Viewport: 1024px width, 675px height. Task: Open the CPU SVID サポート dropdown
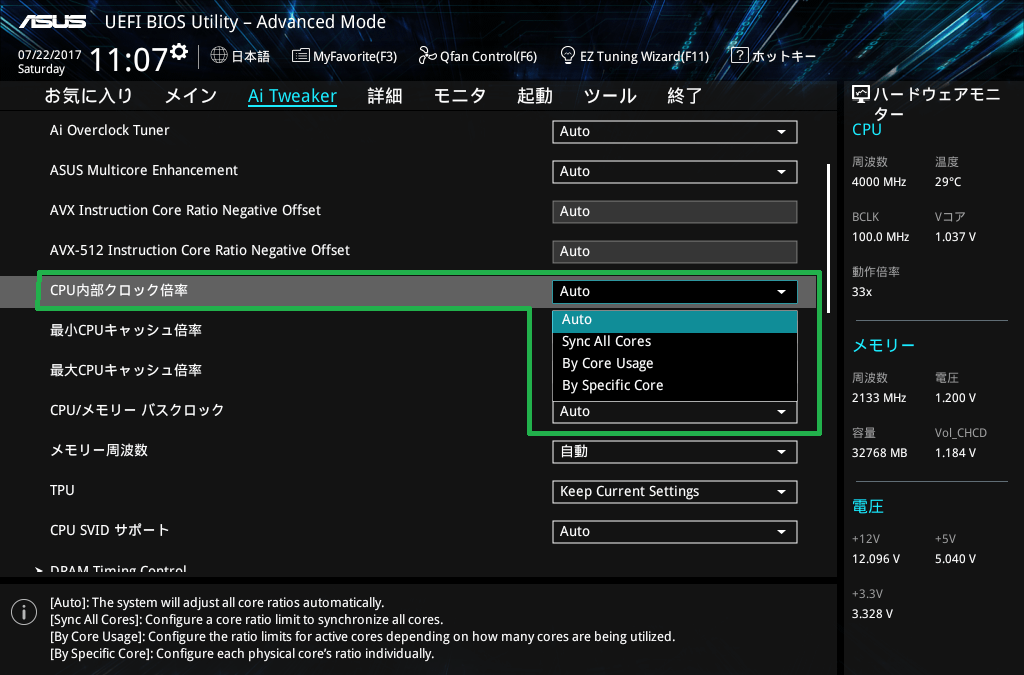click(675, 531)
